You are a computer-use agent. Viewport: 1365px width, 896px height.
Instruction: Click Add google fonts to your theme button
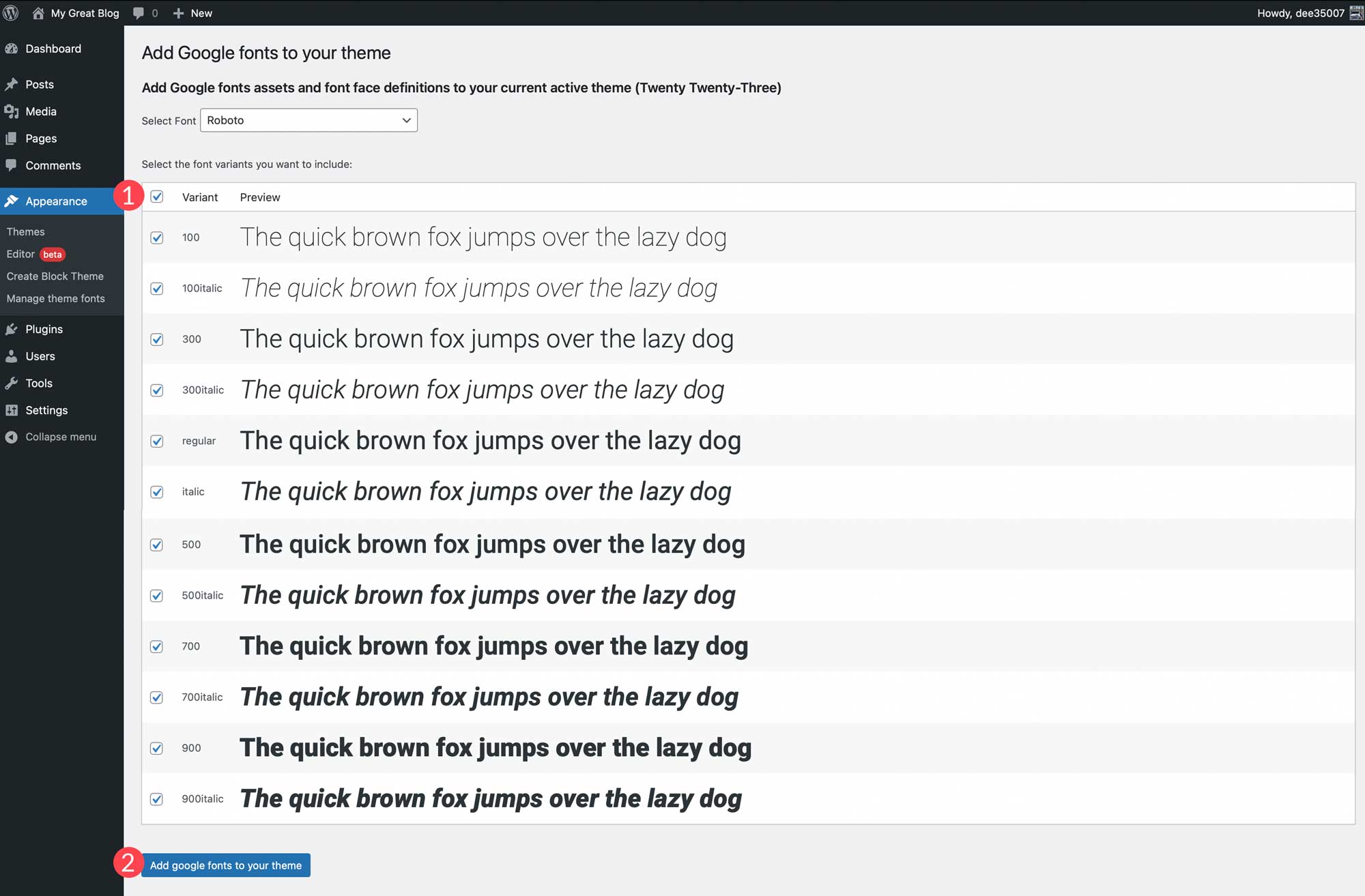(225, 865)
